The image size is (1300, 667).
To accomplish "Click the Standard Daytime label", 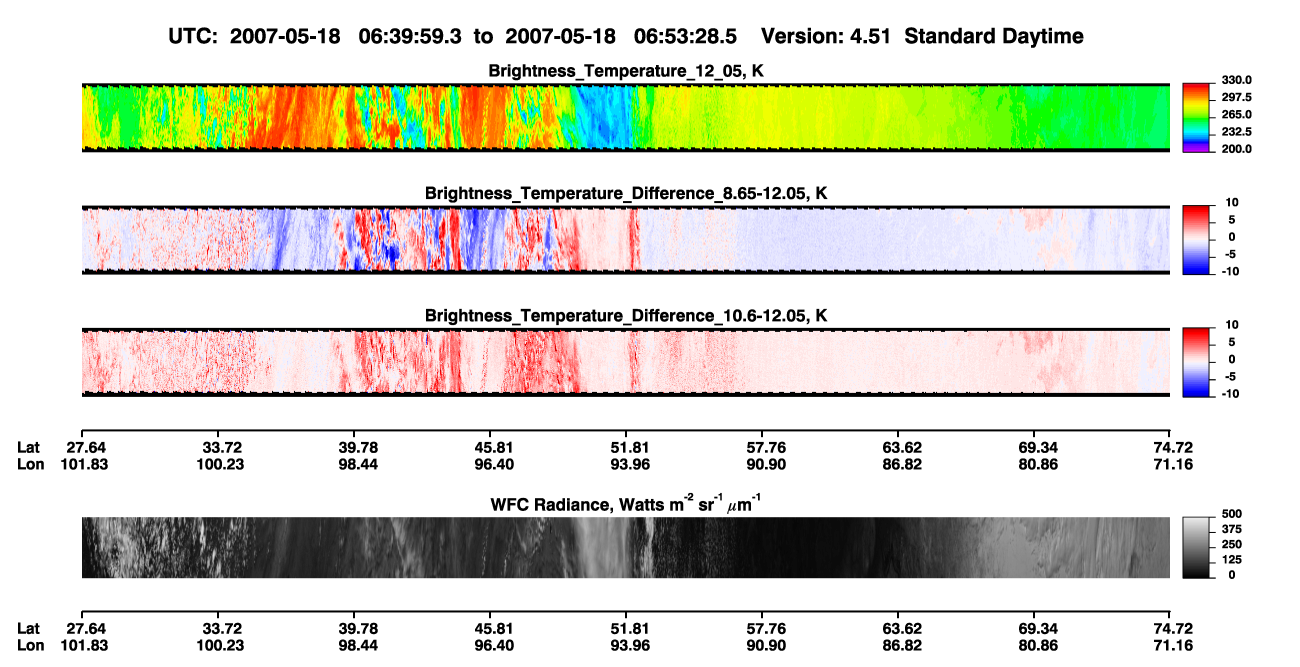I will click(996, 37).
